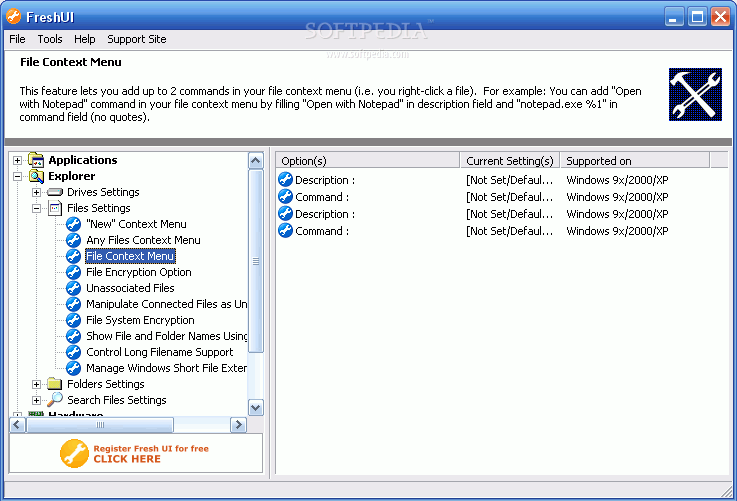Expand the Drives Settings node
737x501 pixels.
point(36,192)
